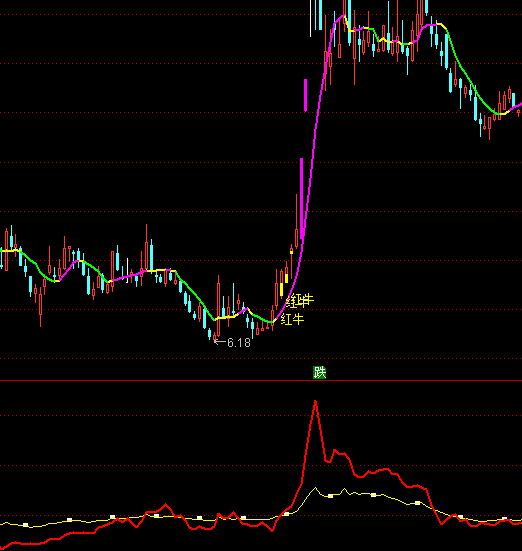The height and width of the screenshot is (551, 522).
Task: Select the 6.18 low price label
Action: click(239, 343)
